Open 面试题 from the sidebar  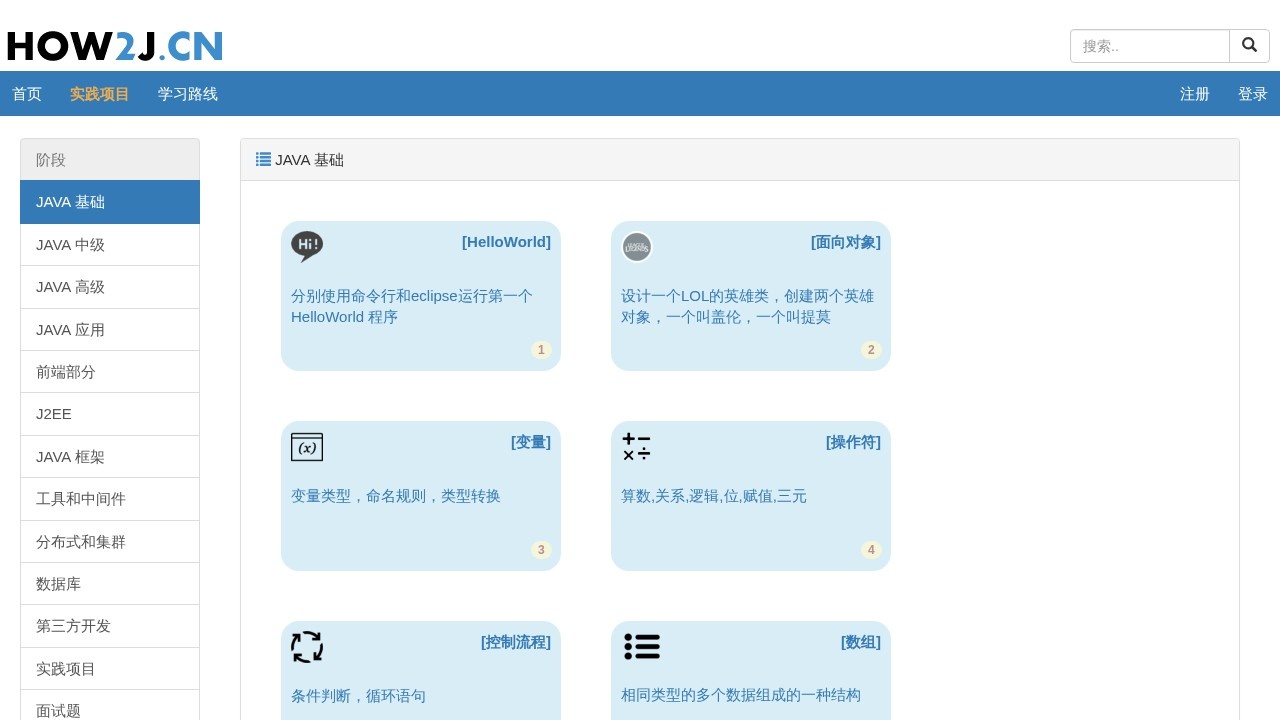pyautogui.click(x=58, y=710)
